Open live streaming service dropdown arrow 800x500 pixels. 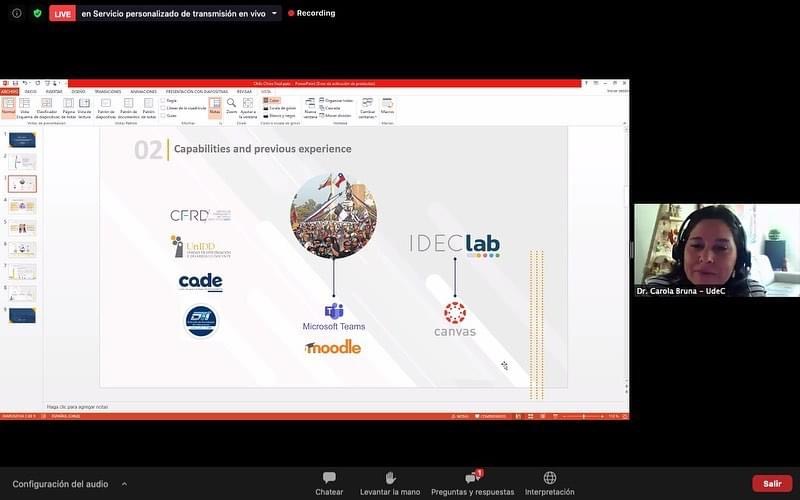[x=274, y=13]
